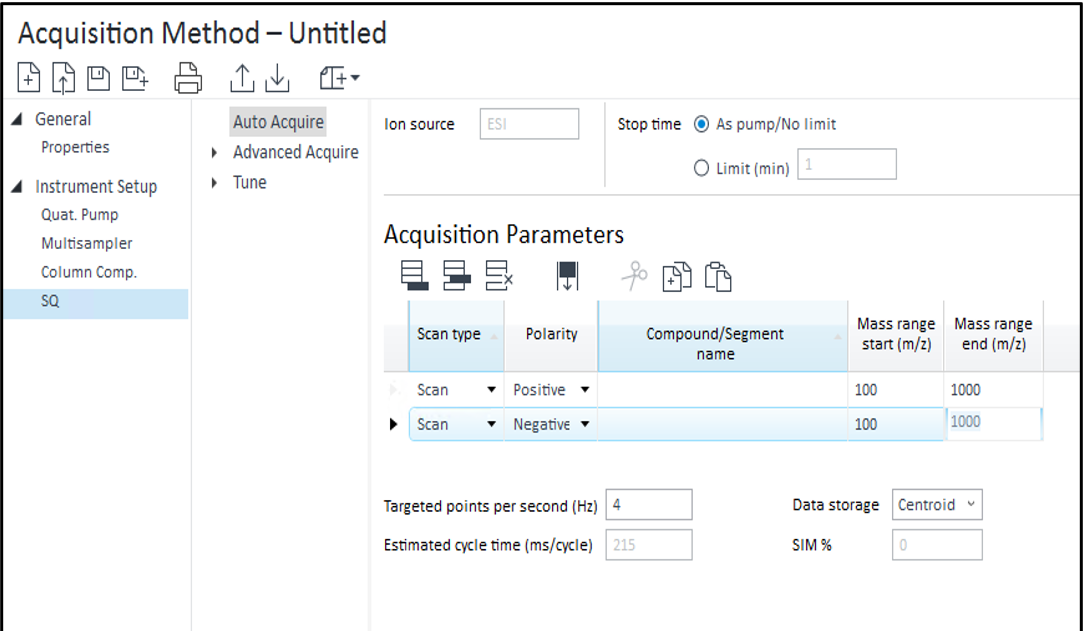Image resolution: width=1084 pixels, height=631 pixels.
Task: Expand the Tune node
Action: (214, 182)
